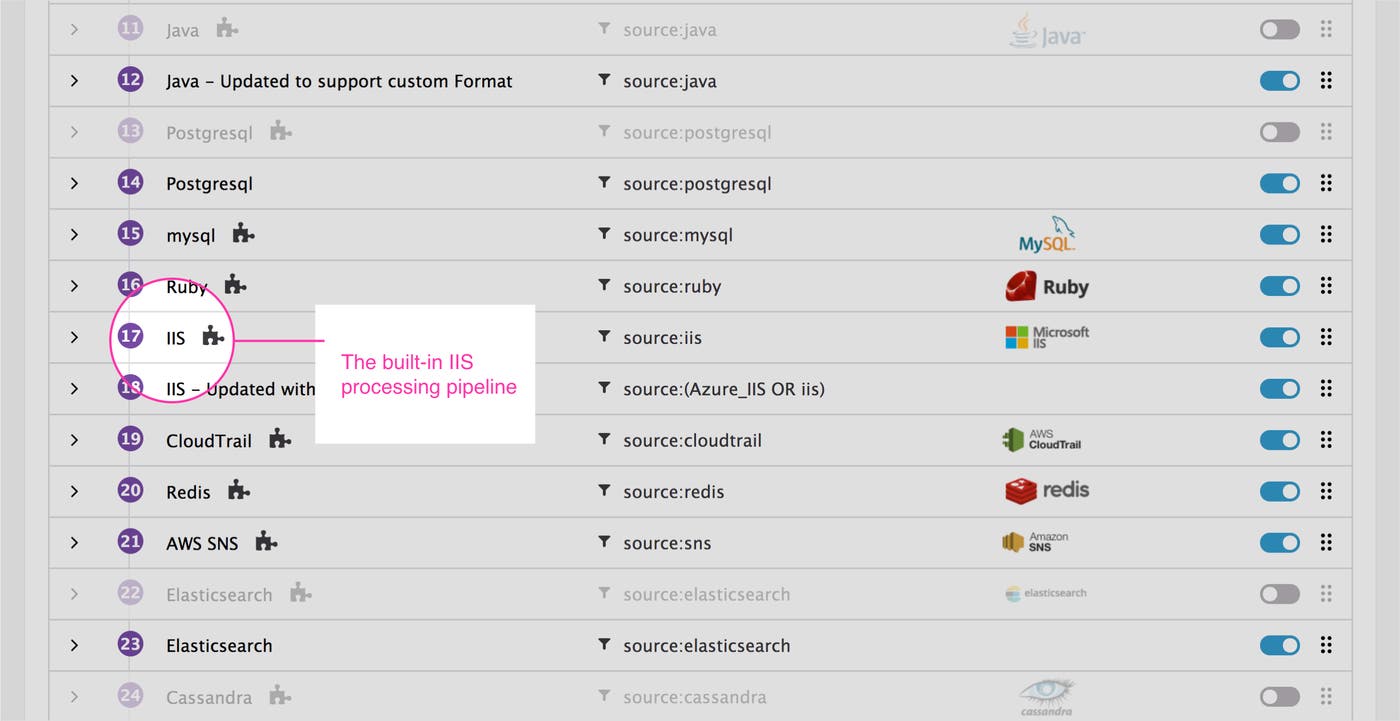The image size is (1400, 721).
Task: Enable the disabled Elasticsearch pipeline toggle
Action: (1279, 594)
